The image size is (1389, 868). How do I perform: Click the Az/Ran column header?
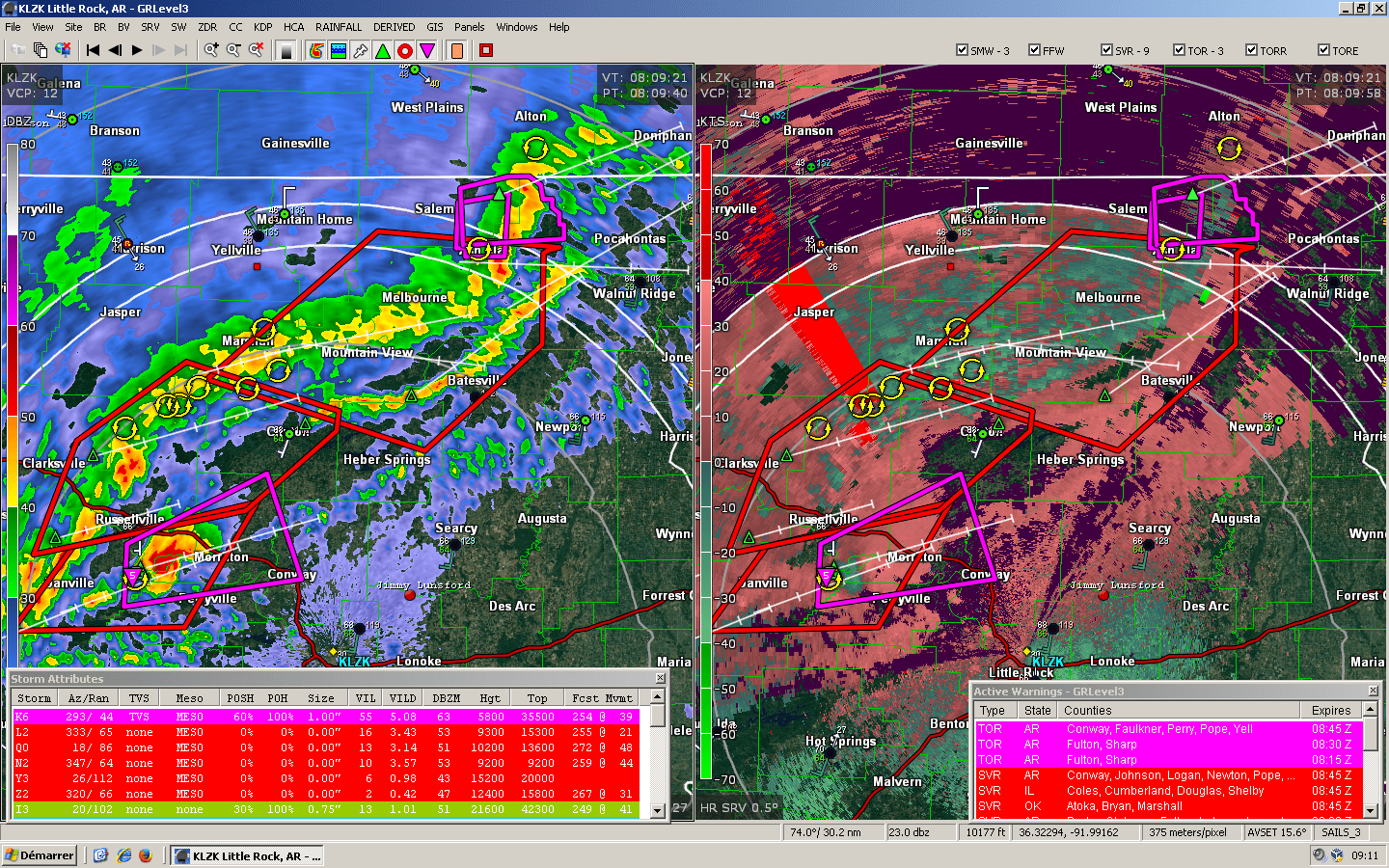(89, 698)
